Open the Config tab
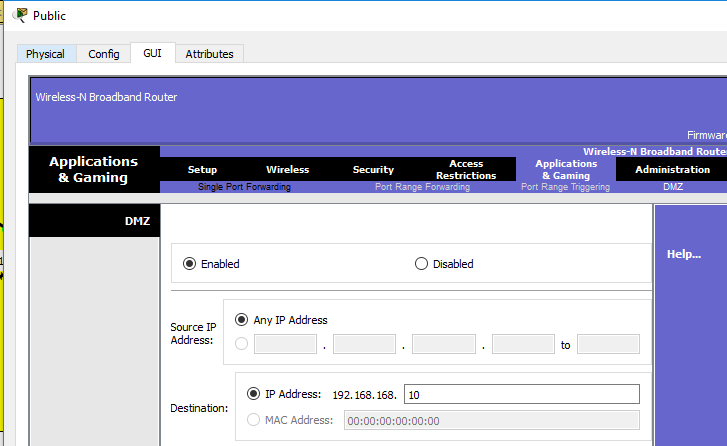 pyautogui.click(x=104, y=54)
